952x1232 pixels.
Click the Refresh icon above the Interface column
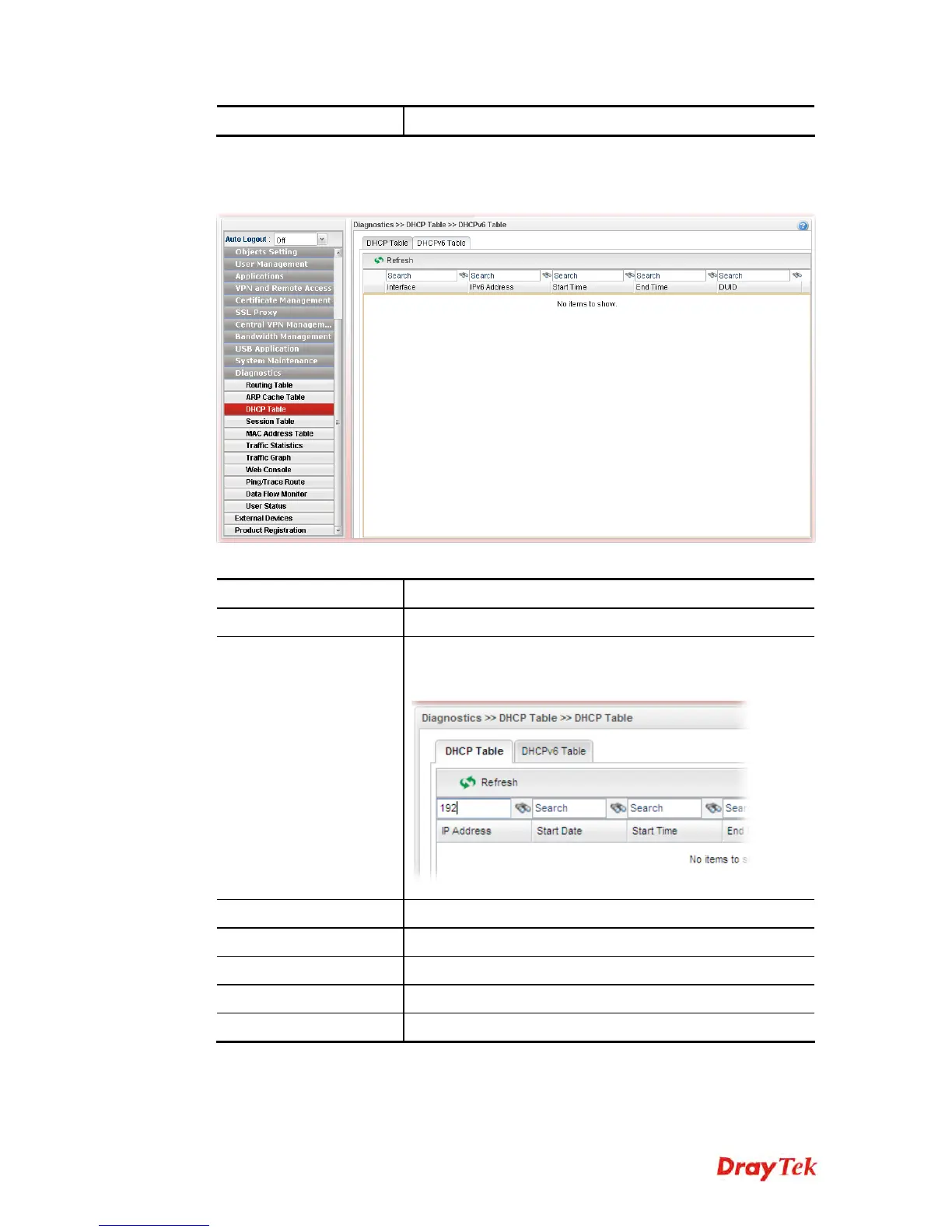[x=379, y=261]
